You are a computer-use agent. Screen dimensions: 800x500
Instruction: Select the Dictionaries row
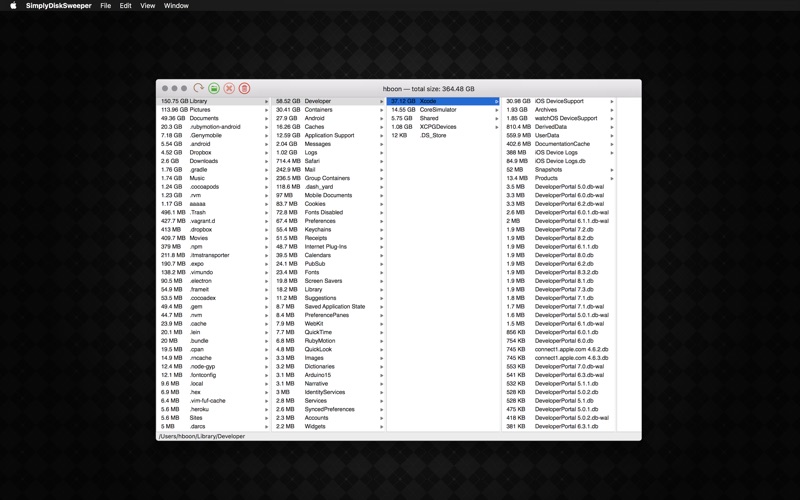(x=329, y=366)
